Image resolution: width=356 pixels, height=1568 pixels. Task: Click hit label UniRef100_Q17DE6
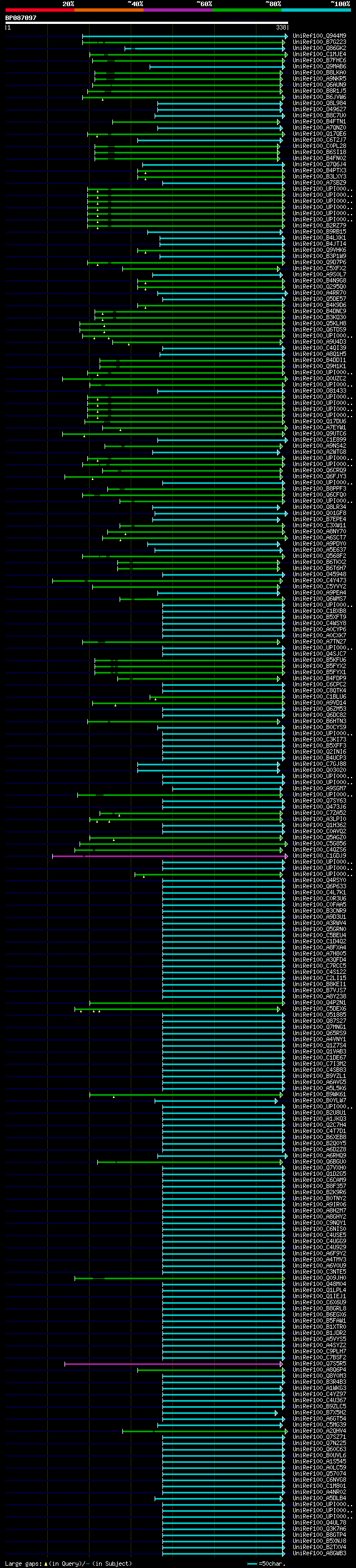(319, 134)
